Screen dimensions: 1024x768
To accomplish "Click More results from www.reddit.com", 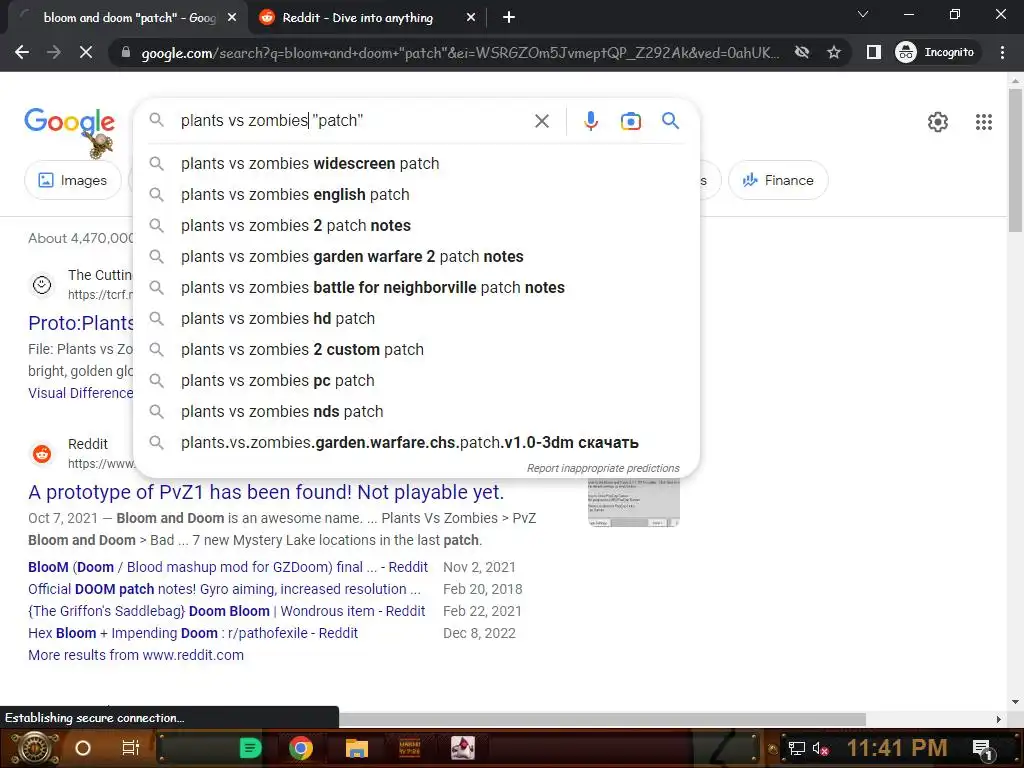I will point(136,655).
